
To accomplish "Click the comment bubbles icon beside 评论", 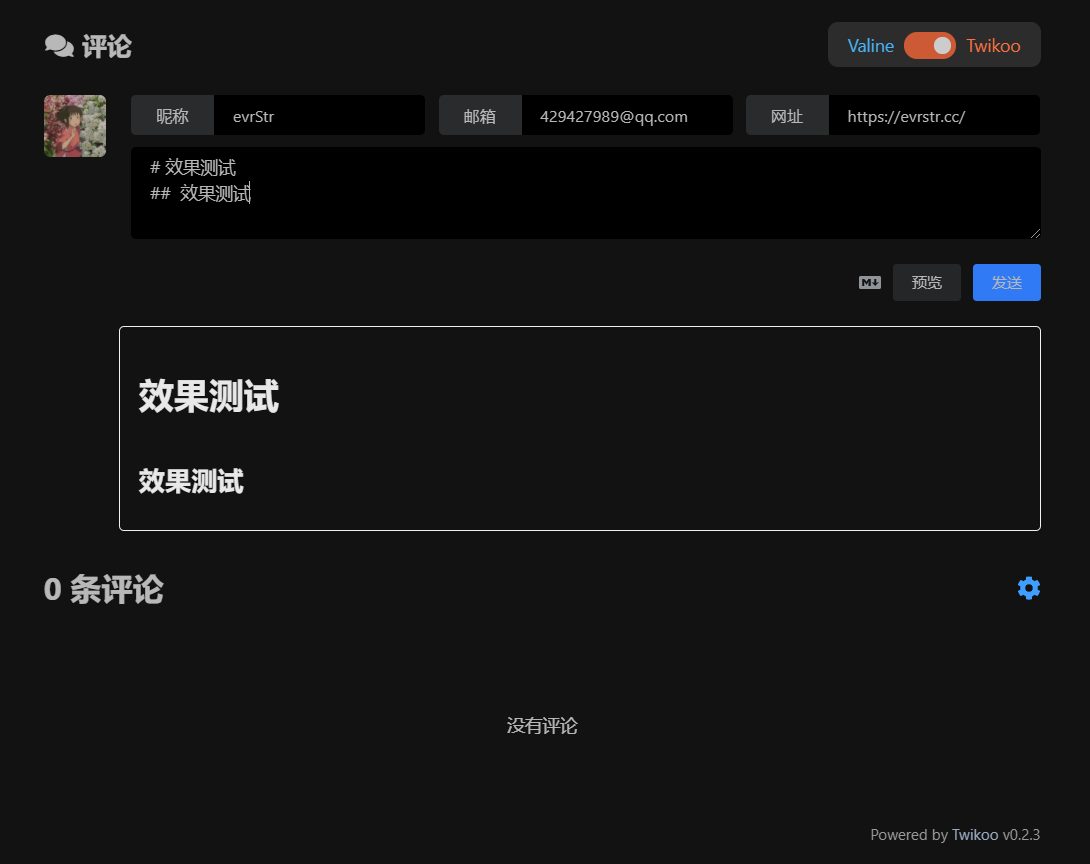I will click(x=59, y=46).
